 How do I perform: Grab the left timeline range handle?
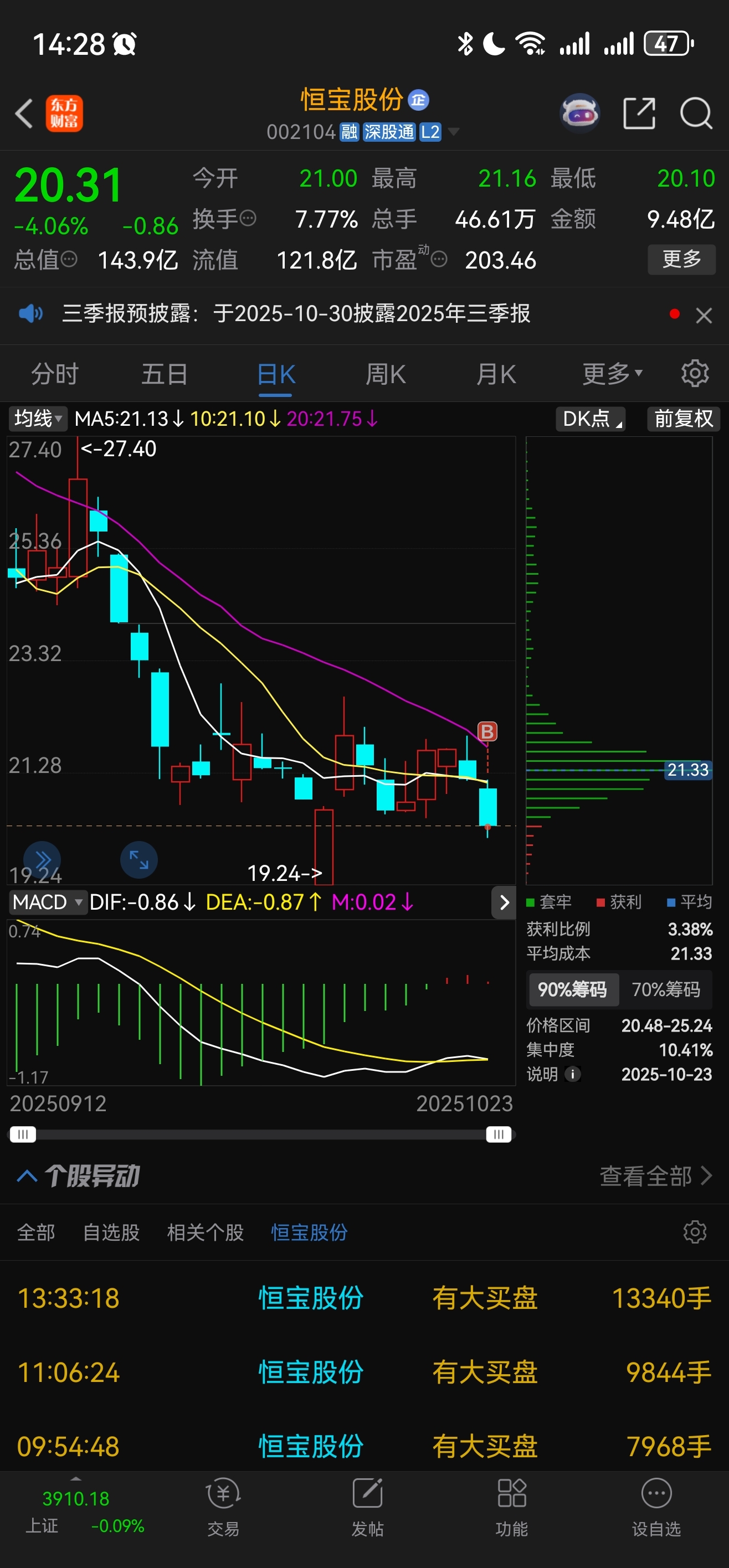pos(23,1134)
